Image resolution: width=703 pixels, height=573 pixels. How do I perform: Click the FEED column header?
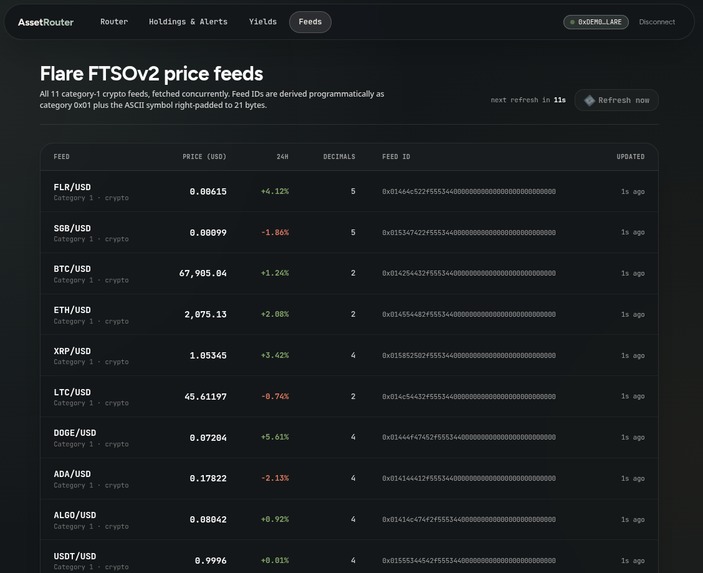point(61,156)
